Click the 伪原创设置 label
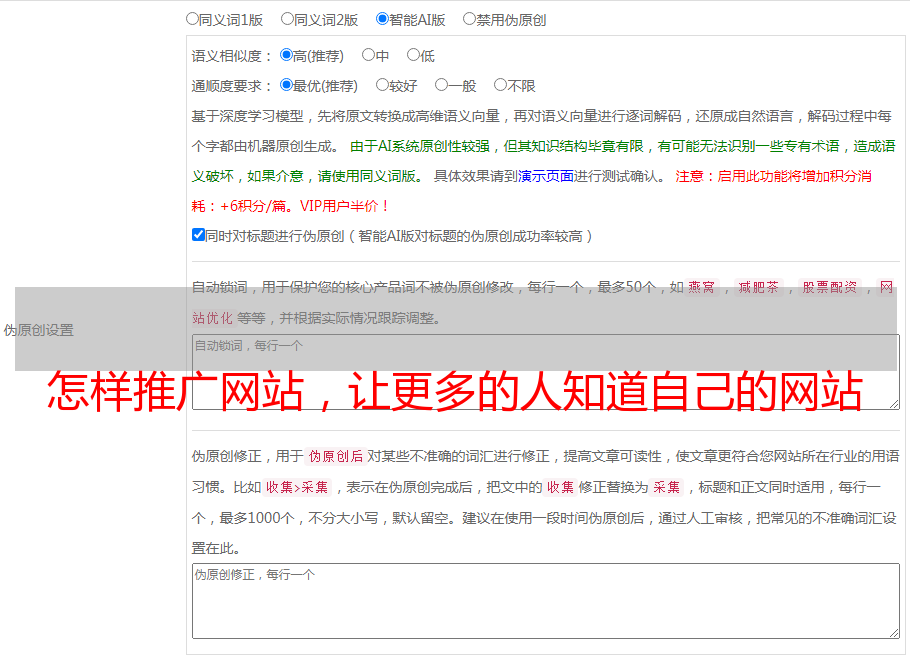 (38, 330)
